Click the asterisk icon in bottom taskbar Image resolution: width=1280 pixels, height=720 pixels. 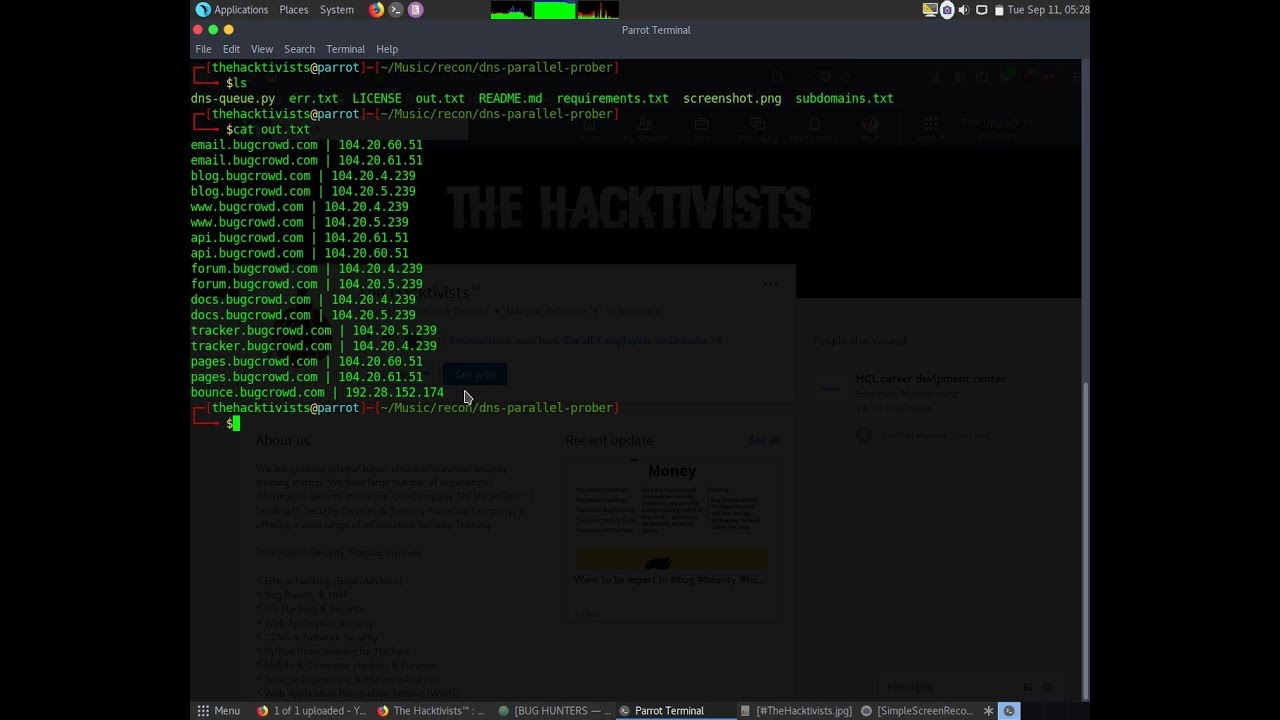point(989,711)
